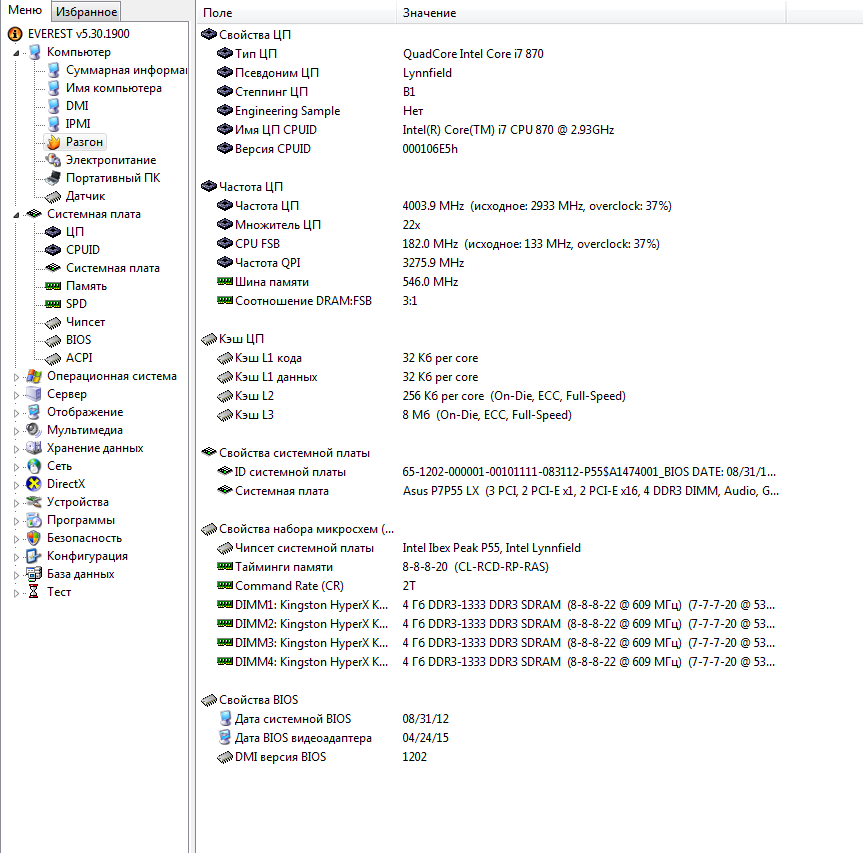Click the Мультимедиа speaker icon
This screenshot has height=853, width=863.
(34, 430)
